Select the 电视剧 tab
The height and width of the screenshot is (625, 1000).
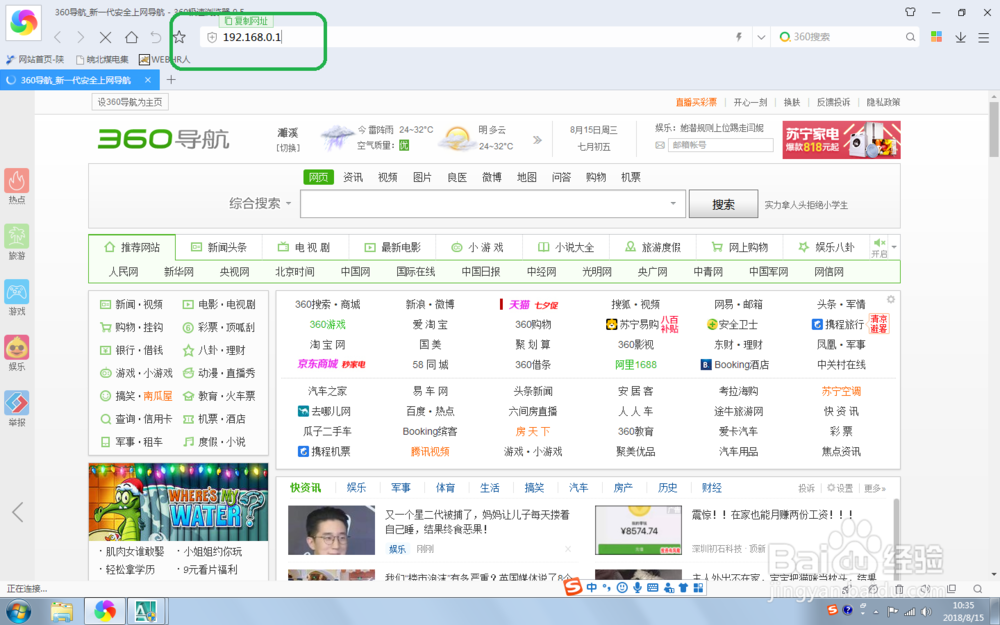[x=304, y=247]
